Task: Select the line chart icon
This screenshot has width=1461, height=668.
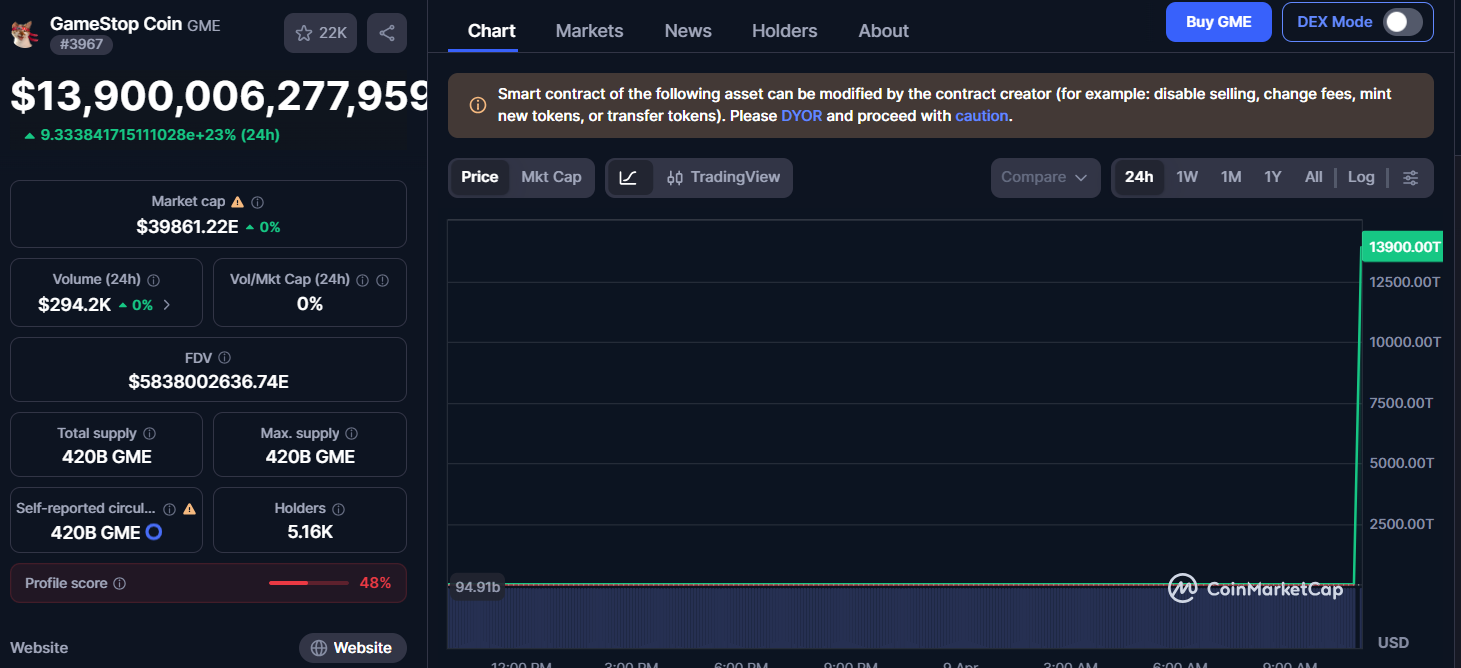Action: (629, 178)
